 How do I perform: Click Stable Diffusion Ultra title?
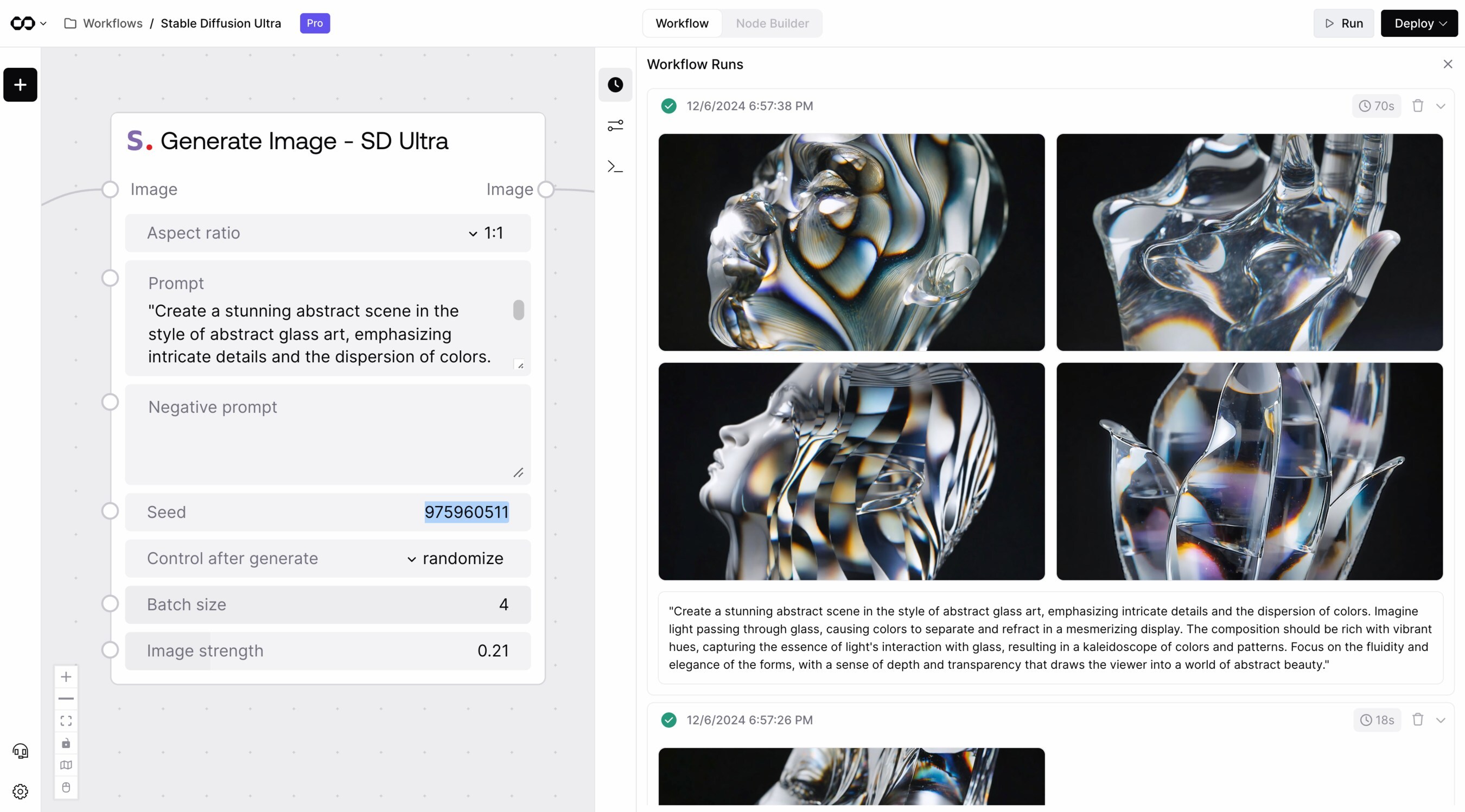point(221,23)
